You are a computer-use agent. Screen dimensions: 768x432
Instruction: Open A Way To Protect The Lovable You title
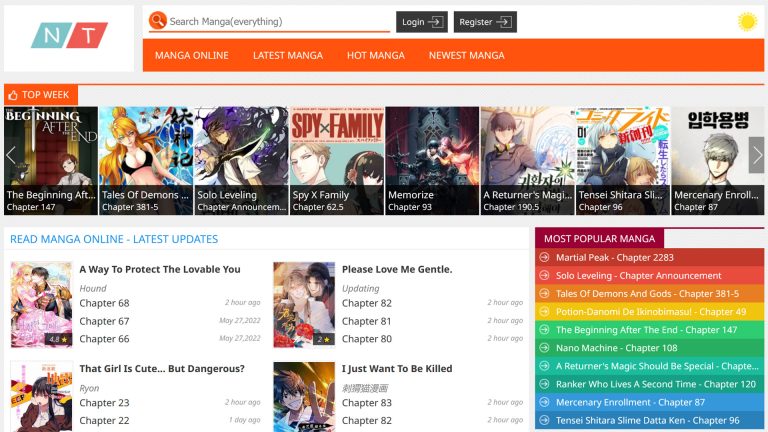tap(160, 269)
